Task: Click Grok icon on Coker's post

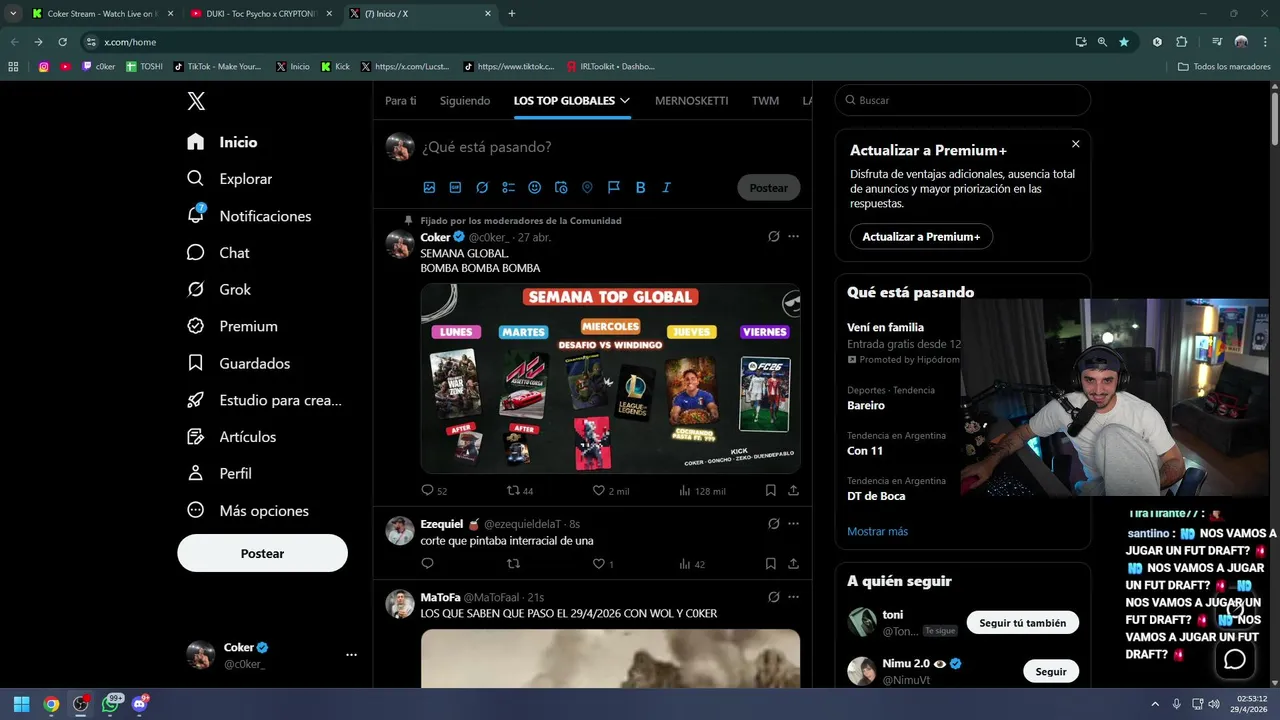Action: pyautogui.click(x=773, y=237)
